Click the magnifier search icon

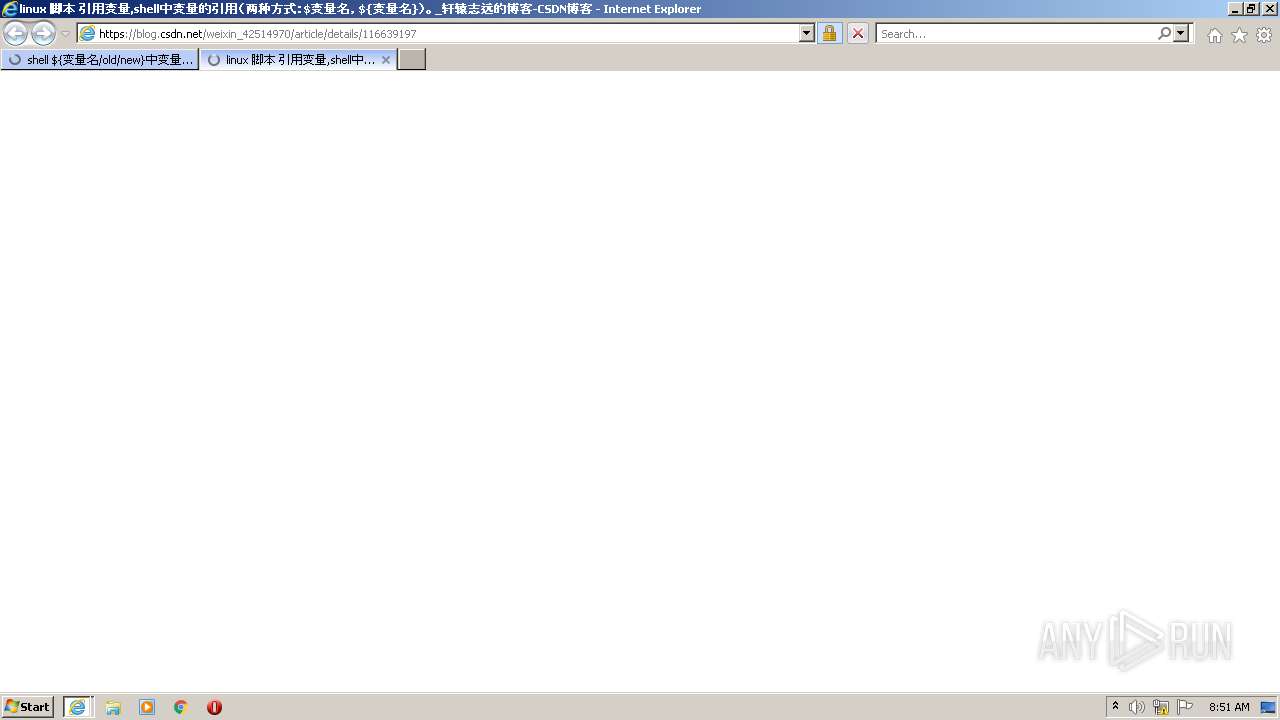coord(1164,34)
